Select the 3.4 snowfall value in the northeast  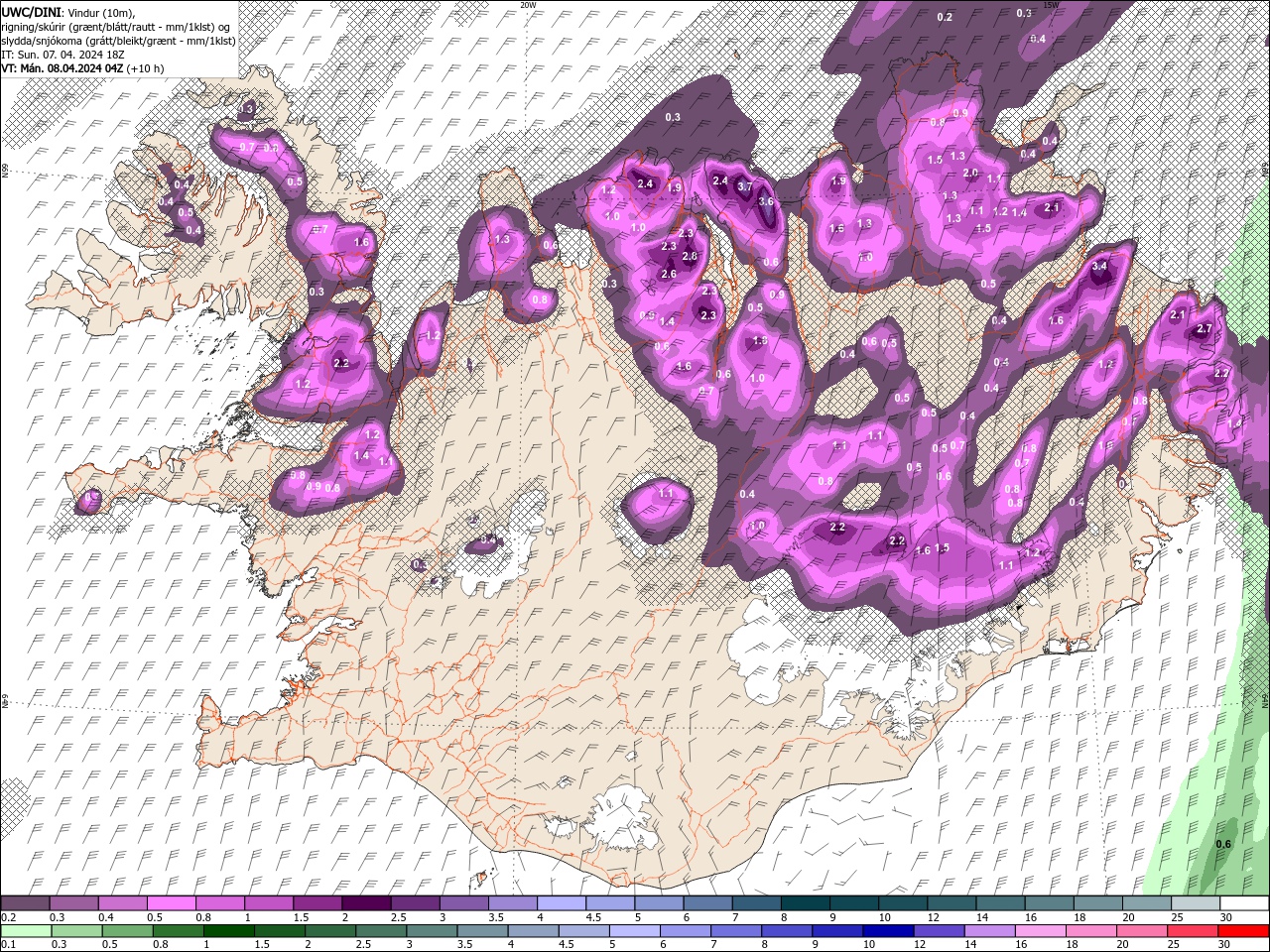click(1099, 267)
